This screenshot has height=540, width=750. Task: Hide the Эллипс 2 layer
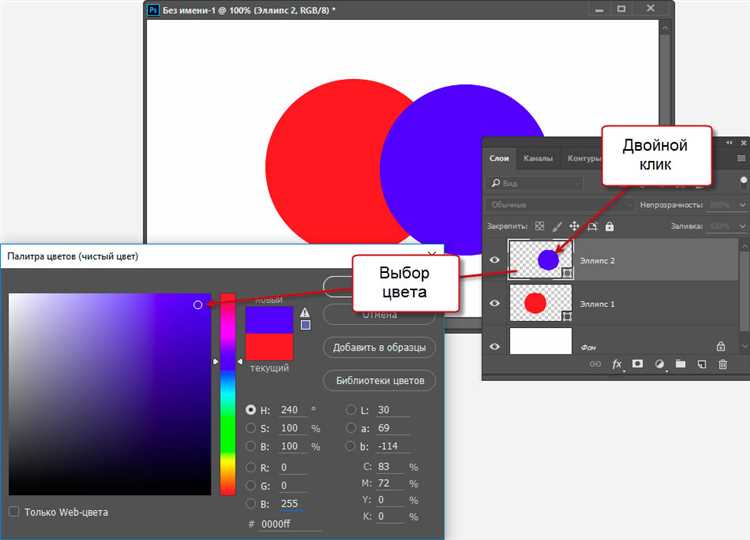pos(495,260)
